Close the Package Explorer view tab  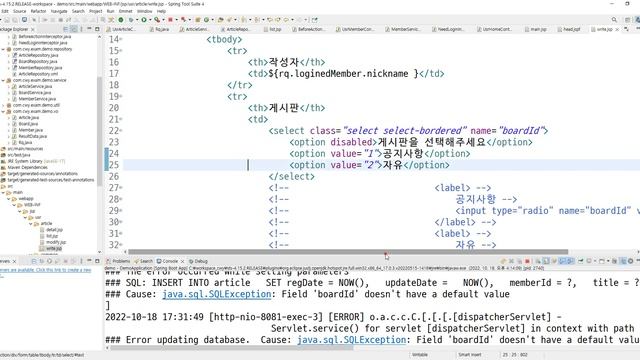coord(33,29)
